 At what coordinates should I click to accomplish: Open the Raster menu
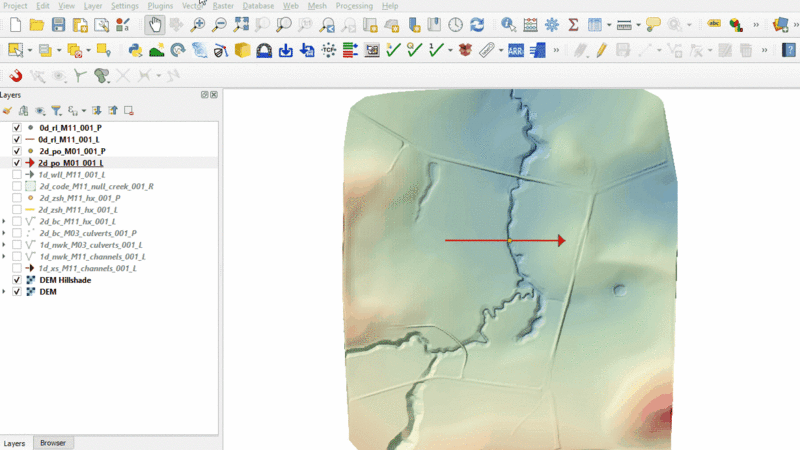click(222, 6)
